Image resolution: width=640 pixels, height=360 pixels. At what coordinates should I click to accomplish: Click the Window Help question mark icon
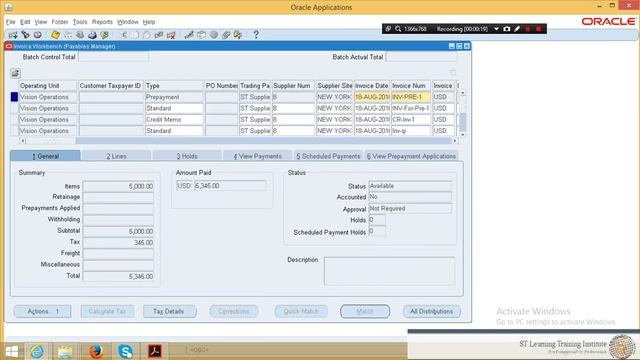256,35
